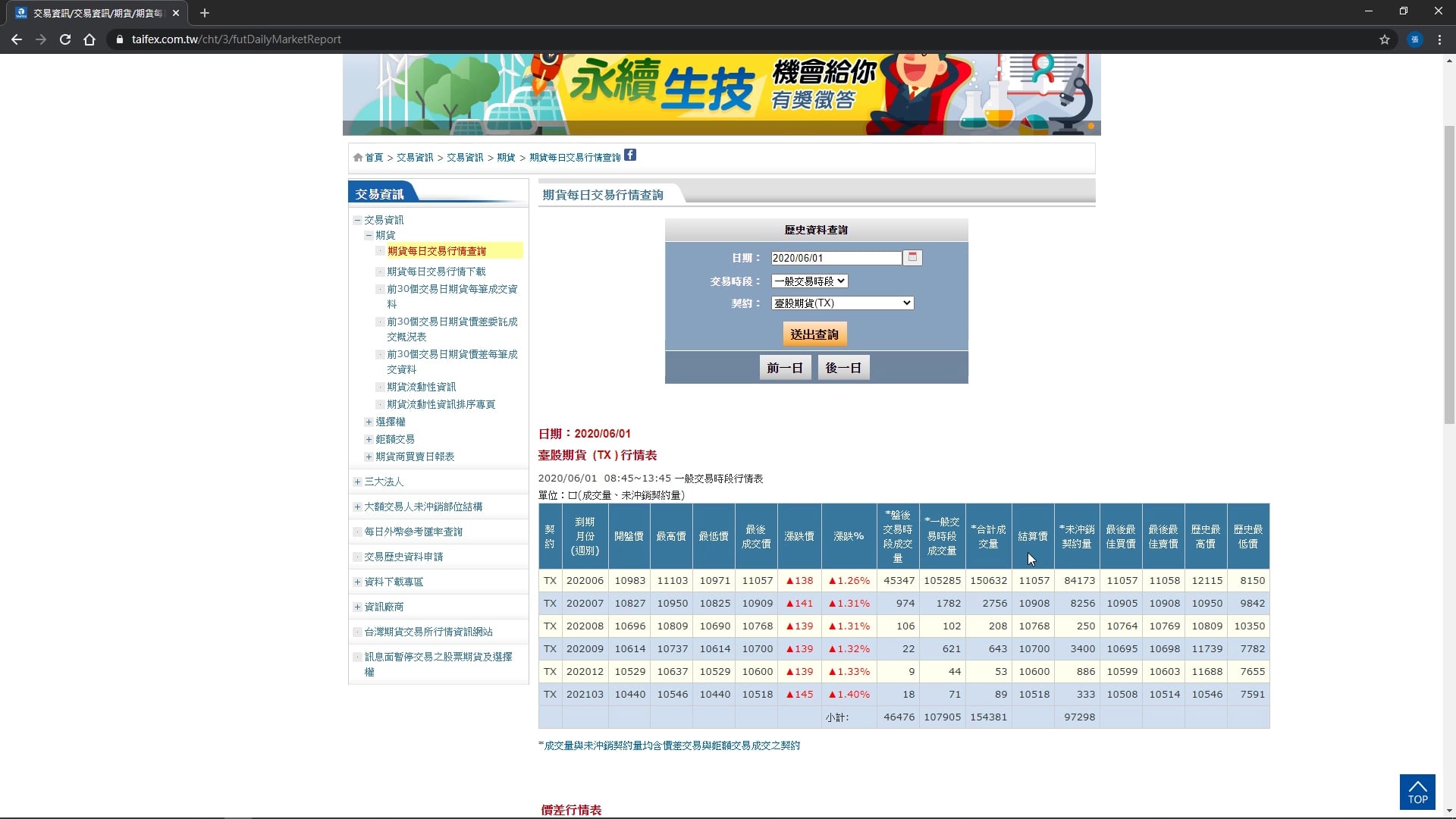Screen dimensions: 1456x819
Task: Reload the page in the browser
Action: pos(65,39)
